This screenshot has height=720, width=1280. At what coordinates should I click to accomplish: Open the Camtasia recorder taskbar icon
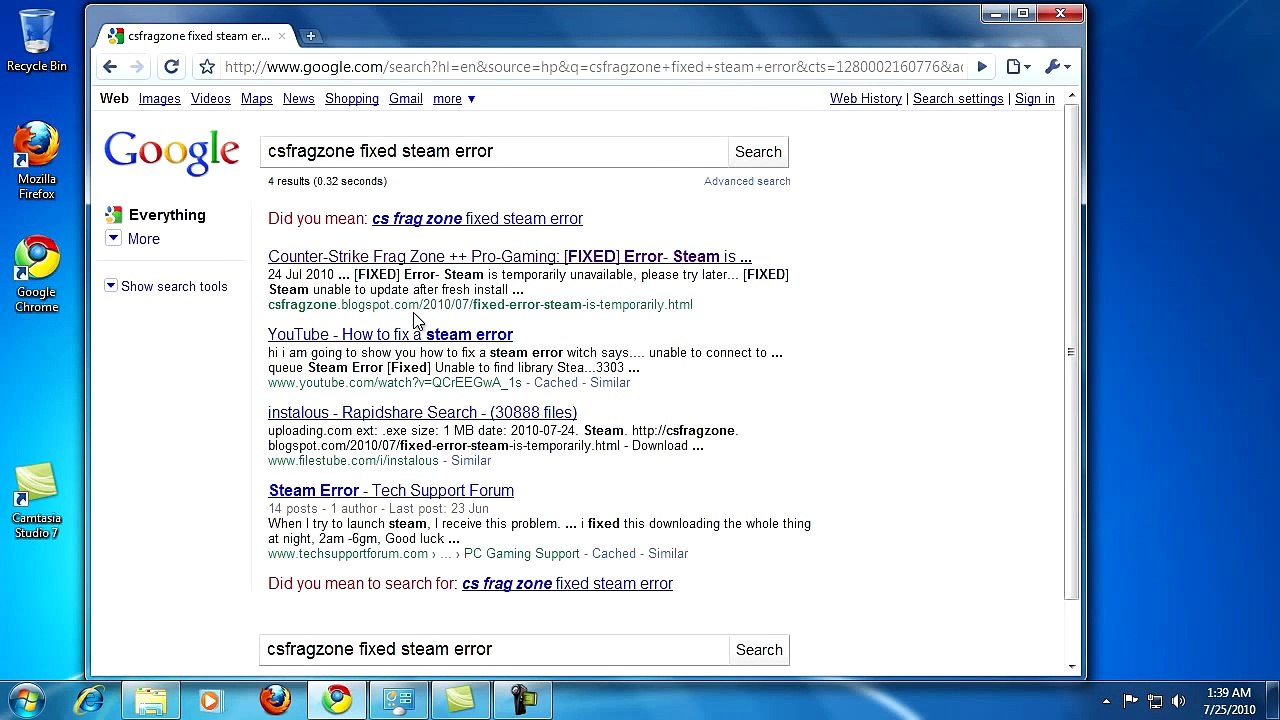(523, 700)
